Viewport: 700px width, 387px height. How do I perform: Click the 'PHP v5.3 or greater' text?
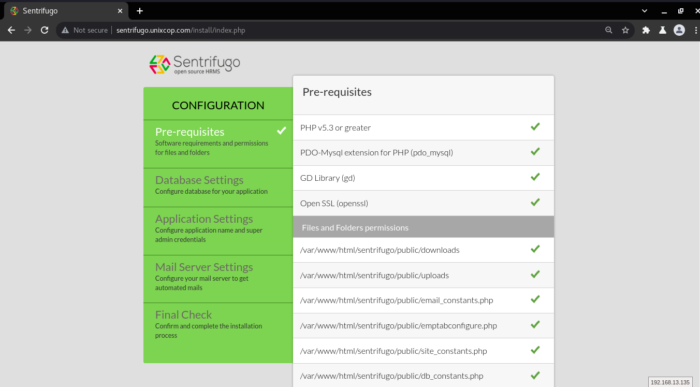coord(335,128)
